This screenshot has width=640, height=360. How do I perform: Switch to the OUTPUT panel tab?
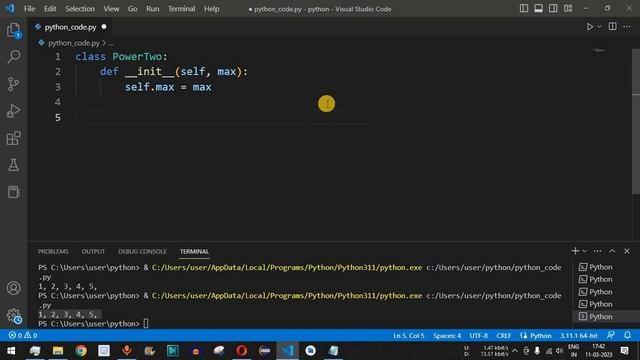[93, 251]
